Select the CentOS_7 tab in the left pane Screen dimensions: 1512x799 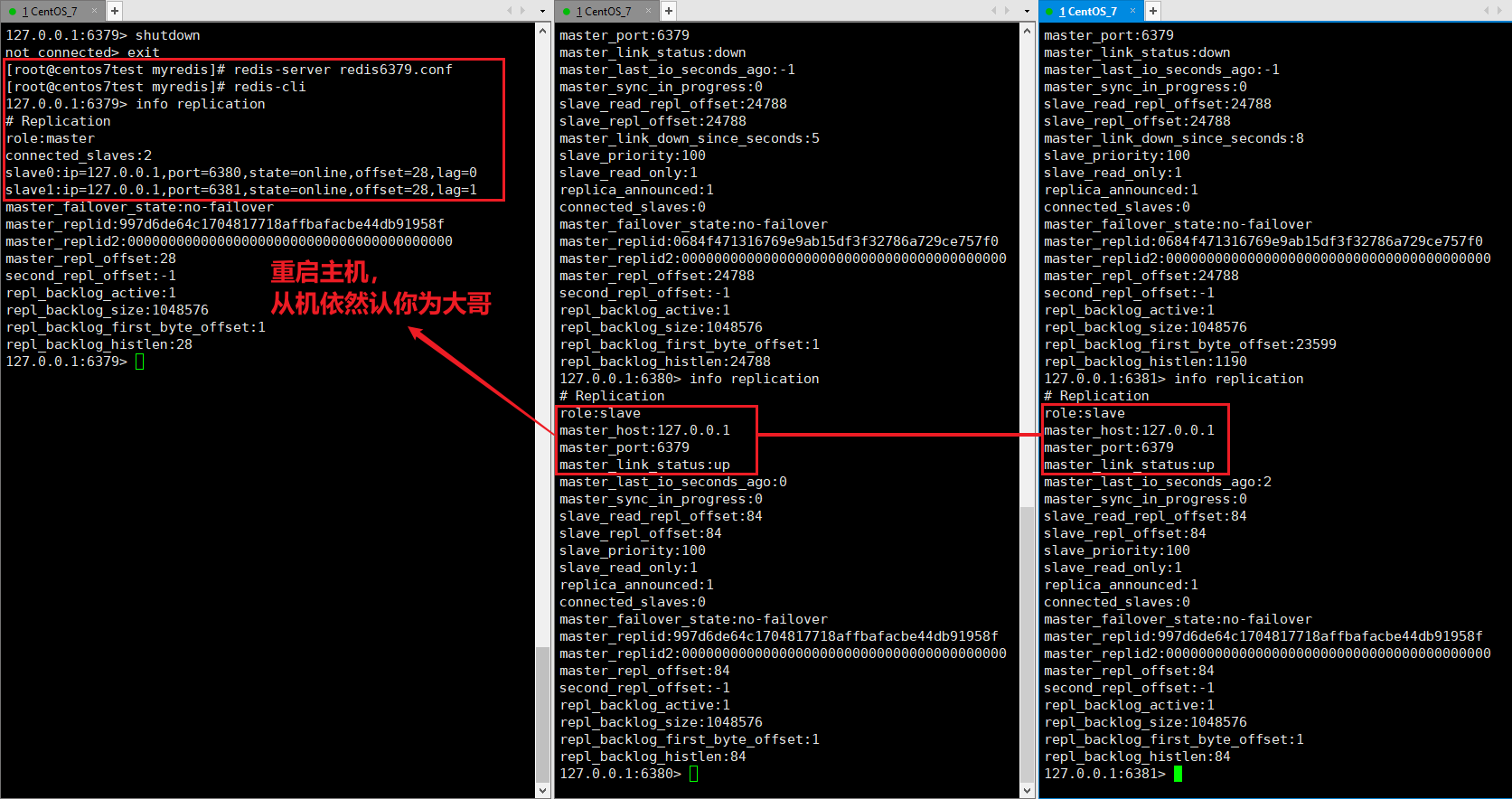[x=51, y=11]
